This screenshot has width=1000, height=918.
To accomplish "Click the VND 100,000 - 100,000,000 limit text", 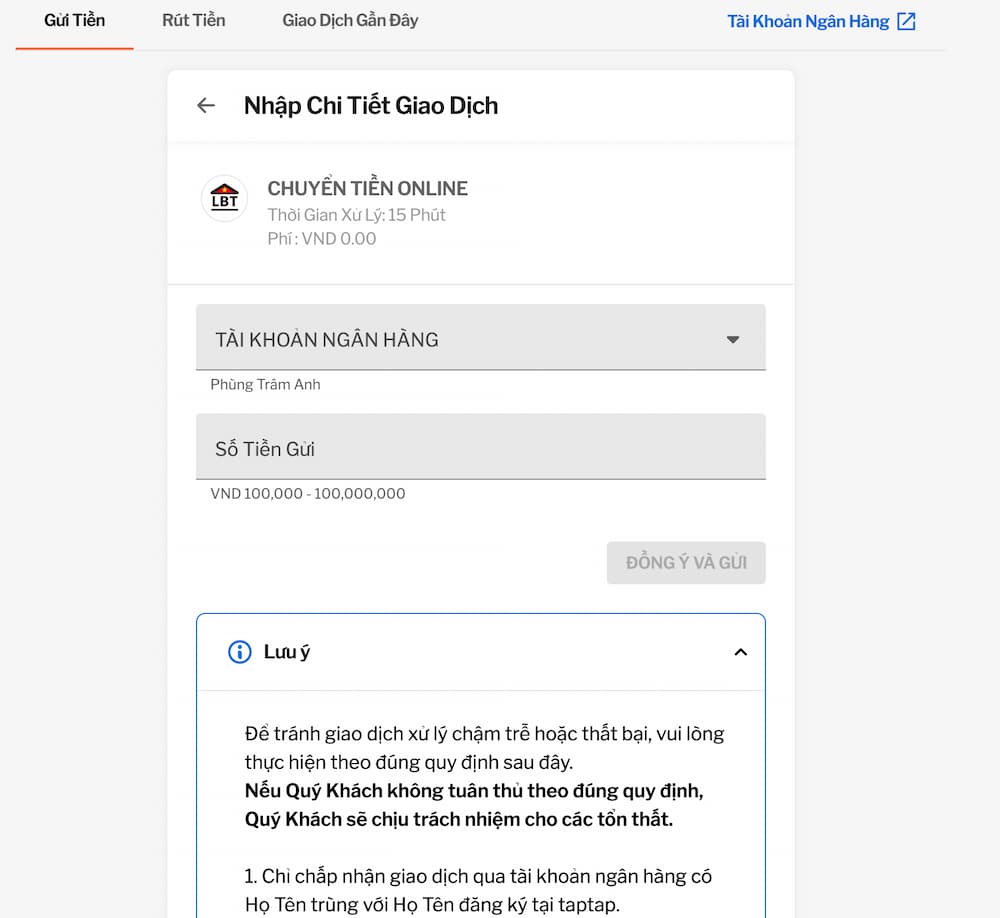I will click(306, 493).
